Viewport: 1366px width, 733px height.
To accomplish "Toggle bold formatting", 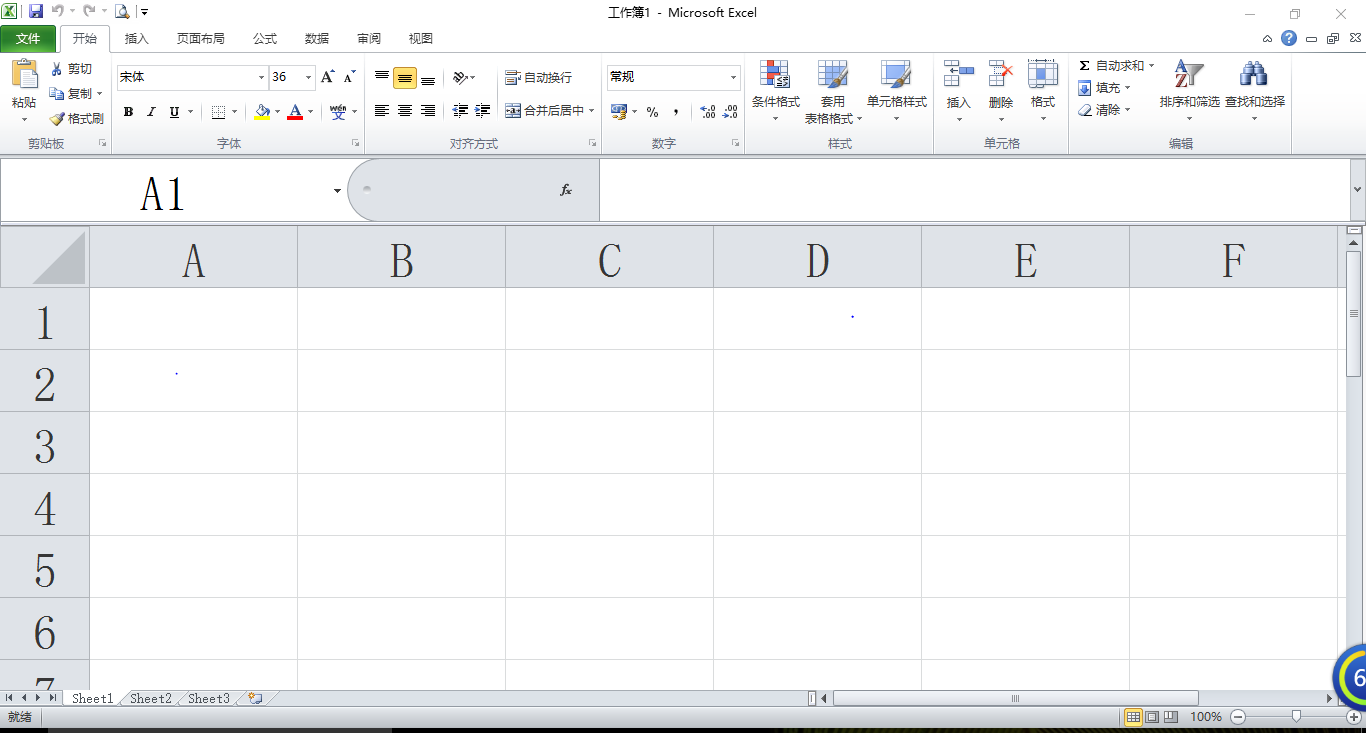I will tap(128, 112).
